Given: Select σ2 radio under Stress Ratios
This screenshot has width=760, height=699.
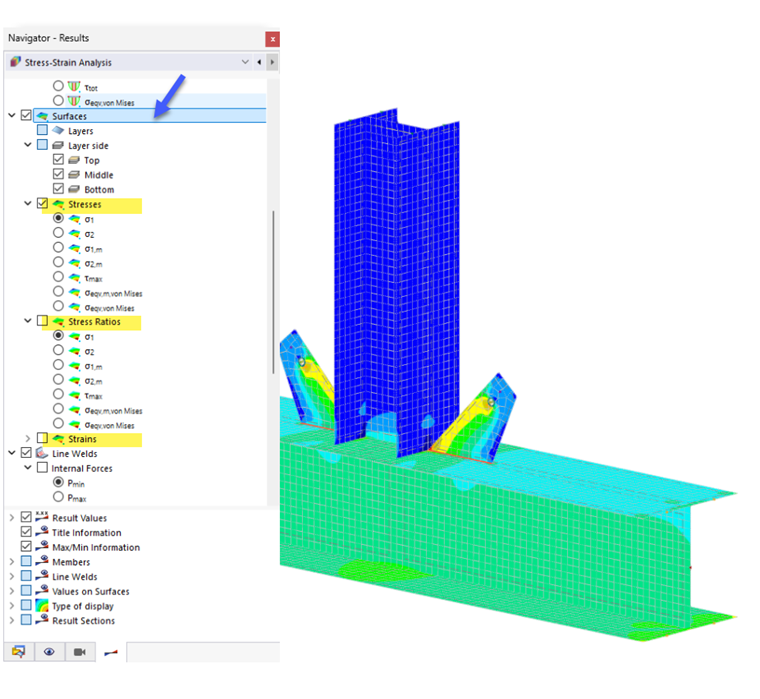Looking at the screenshot, I should pos(58,350).
